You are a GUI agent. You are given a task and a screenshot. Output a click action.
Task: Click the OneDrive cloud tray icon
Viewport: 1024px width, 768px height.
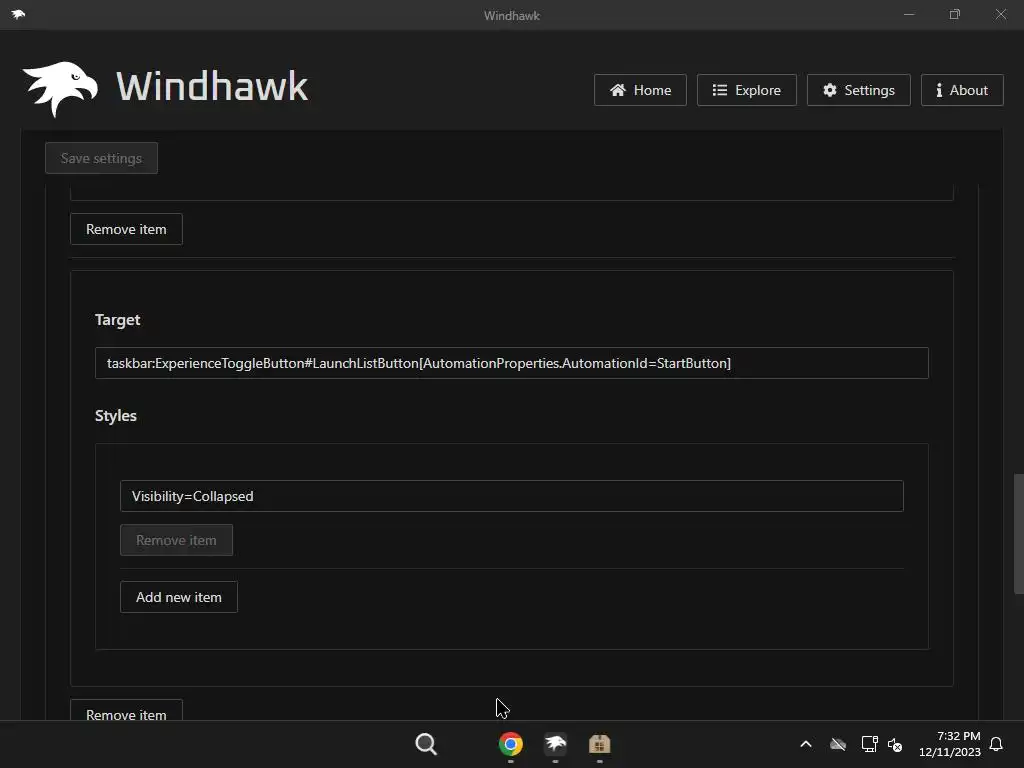click(x=838, y=744)
